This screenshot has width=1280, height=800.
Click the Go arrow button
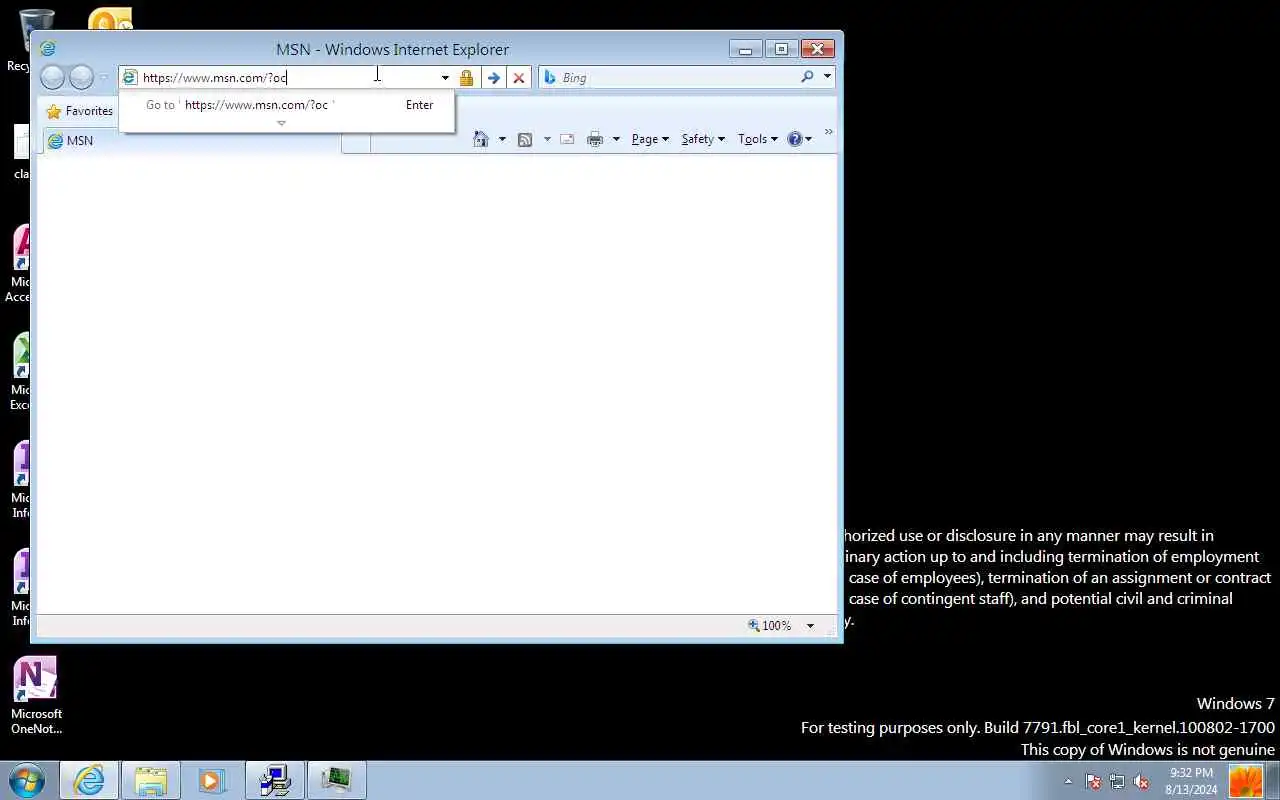click(x=493, y=77)
